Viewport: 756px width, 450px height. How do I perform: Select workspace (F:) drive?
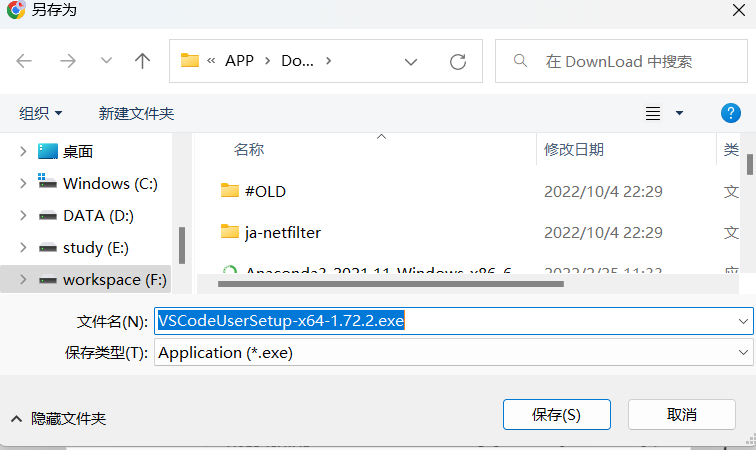(115, 280)
